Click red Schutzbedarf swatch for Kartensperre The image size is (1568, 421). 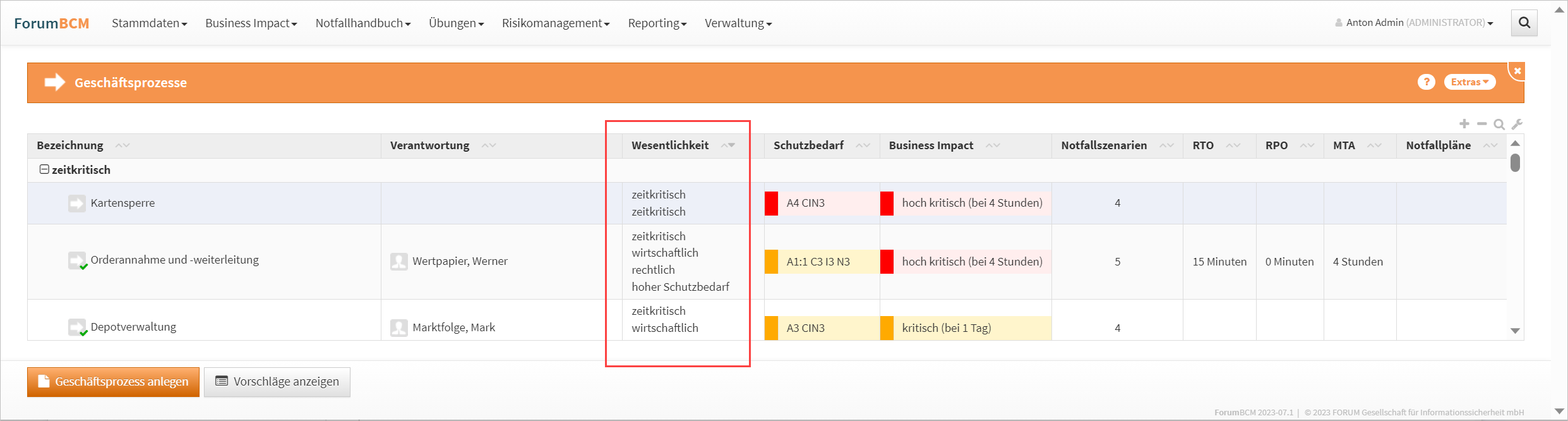771,204
